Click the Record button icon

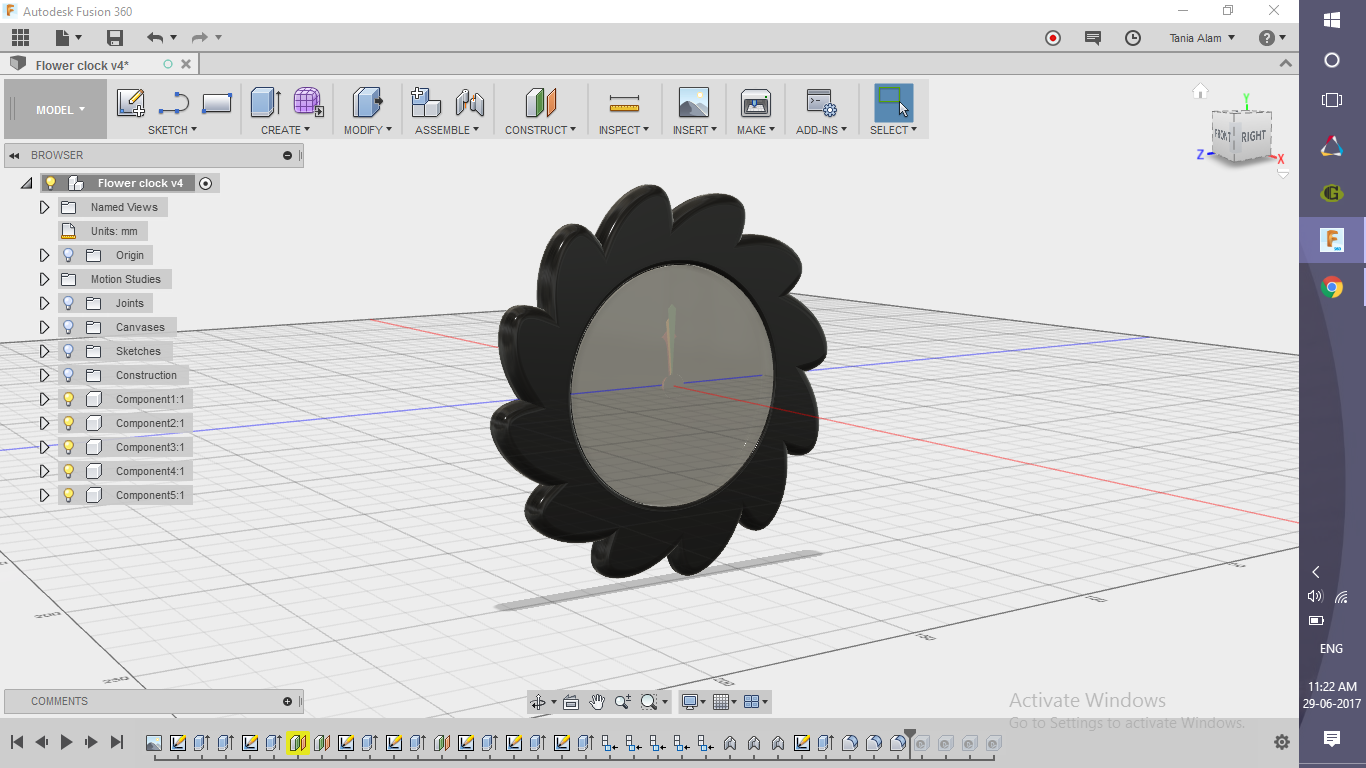1053,38
